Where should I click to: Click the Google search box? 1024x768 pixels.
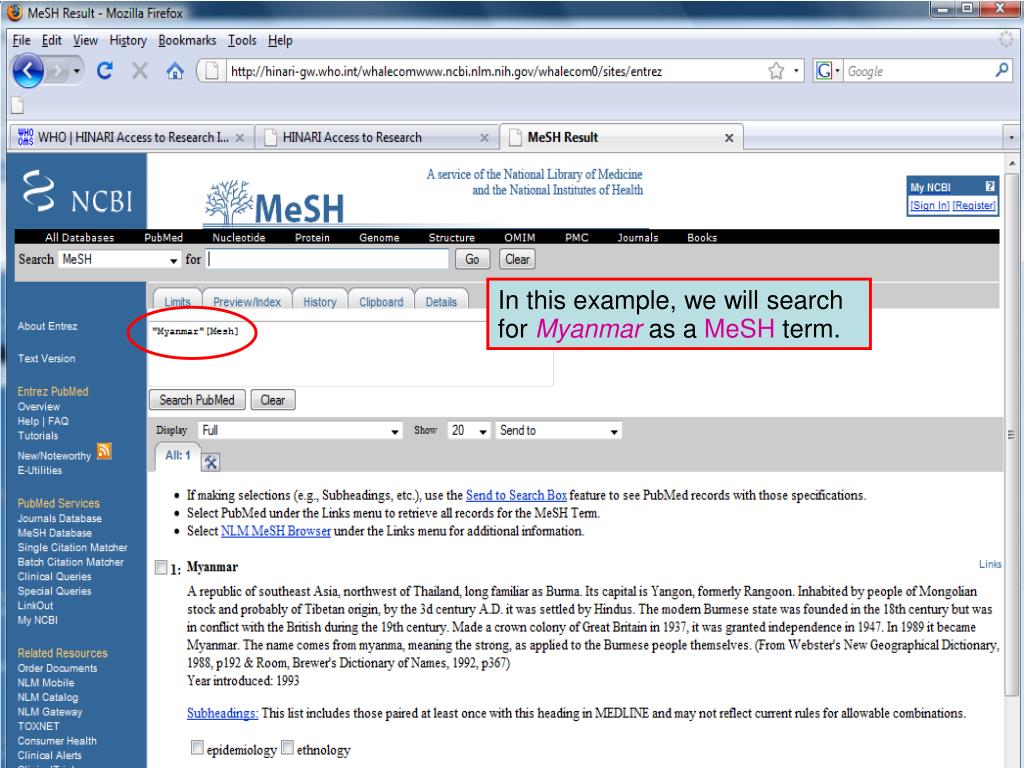tap(918, 71)
